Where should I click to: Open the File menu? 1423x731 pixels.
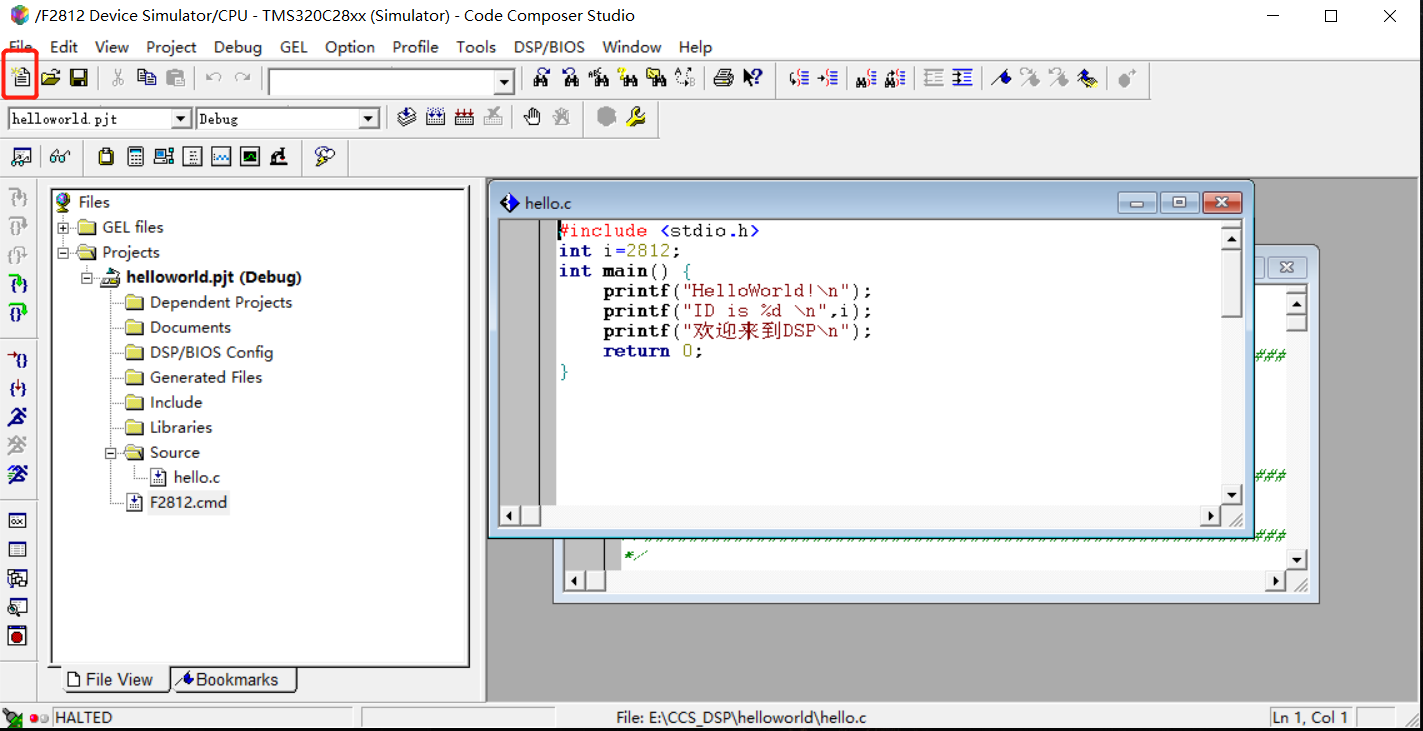click(x=21, y=47)
